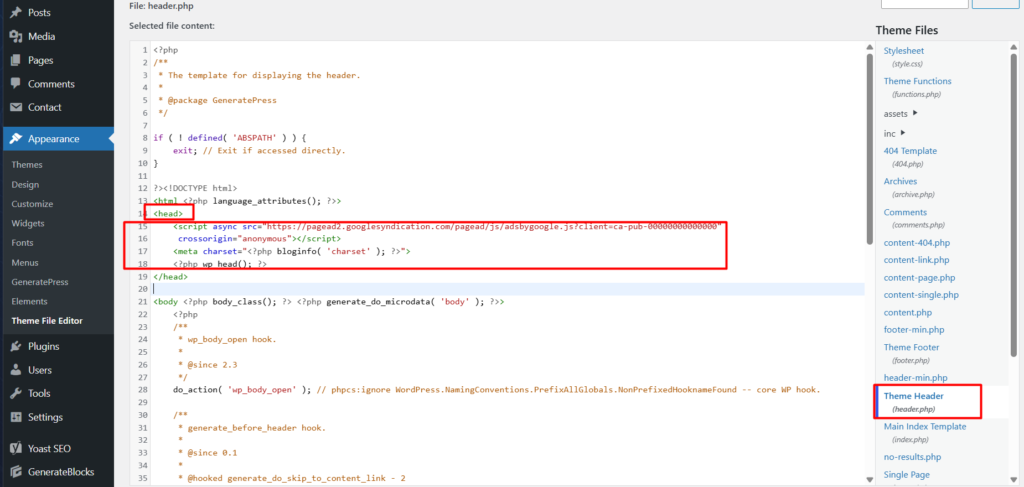Open header-min.php file
Image resolution: width=1024 pixels, height=487 pixels.
coord(916,377)
